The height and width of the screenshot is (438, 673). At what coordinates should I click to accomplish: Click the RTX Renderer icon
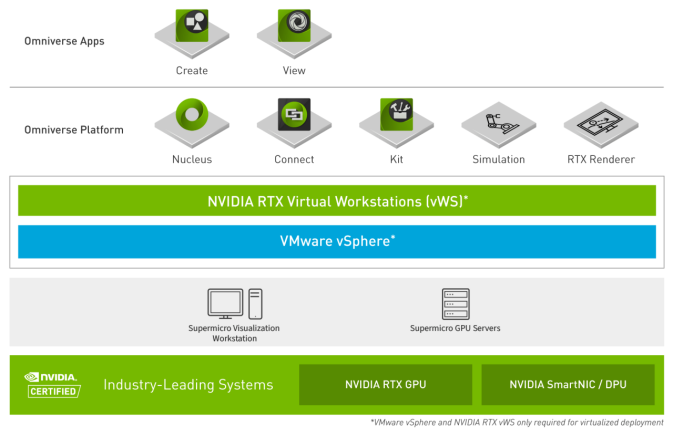click(600, 123)
